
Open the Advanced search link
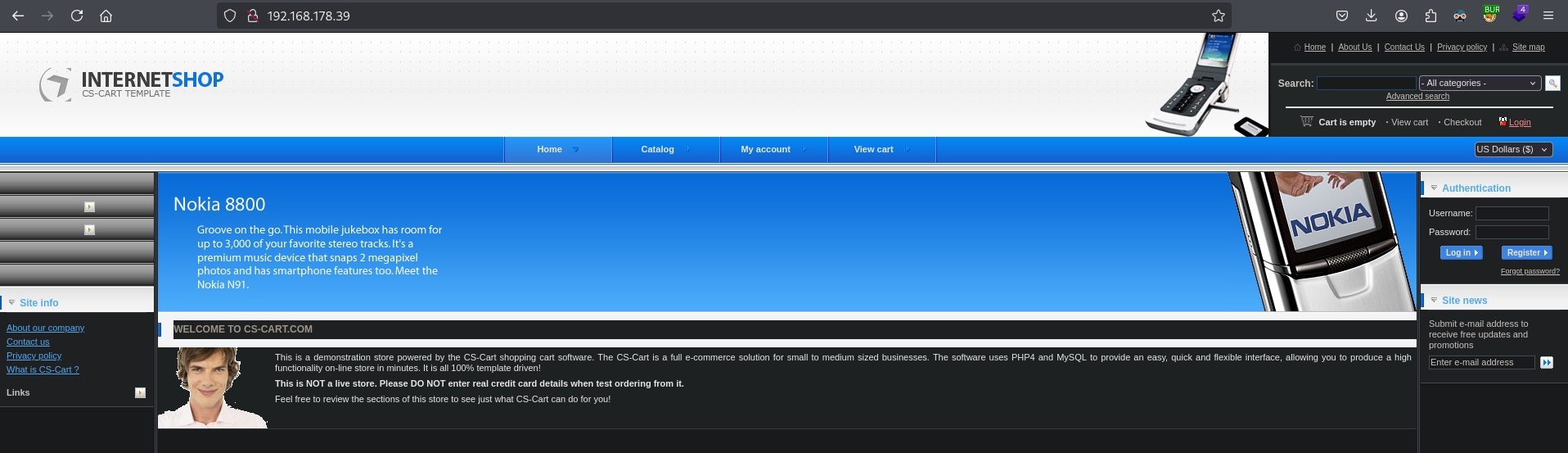[x=1417, y=96]
